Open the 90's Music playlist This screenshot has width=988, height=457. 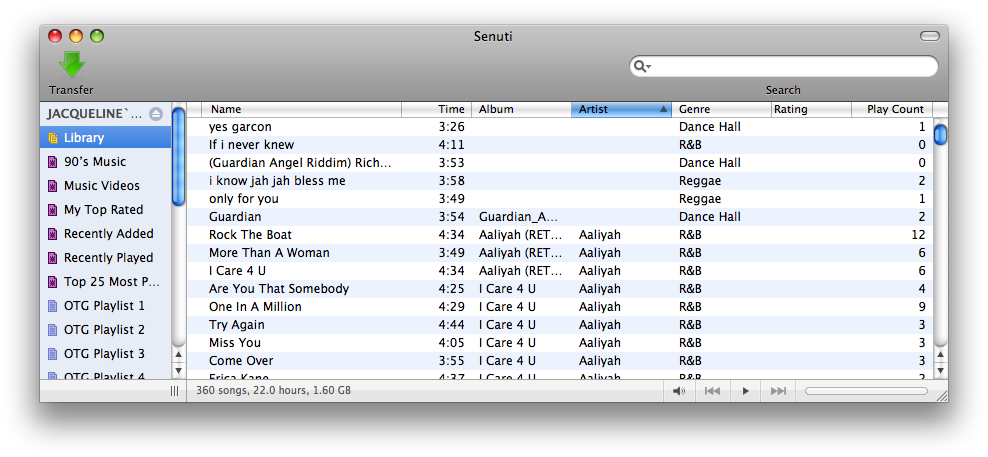(x=95, y=162)
